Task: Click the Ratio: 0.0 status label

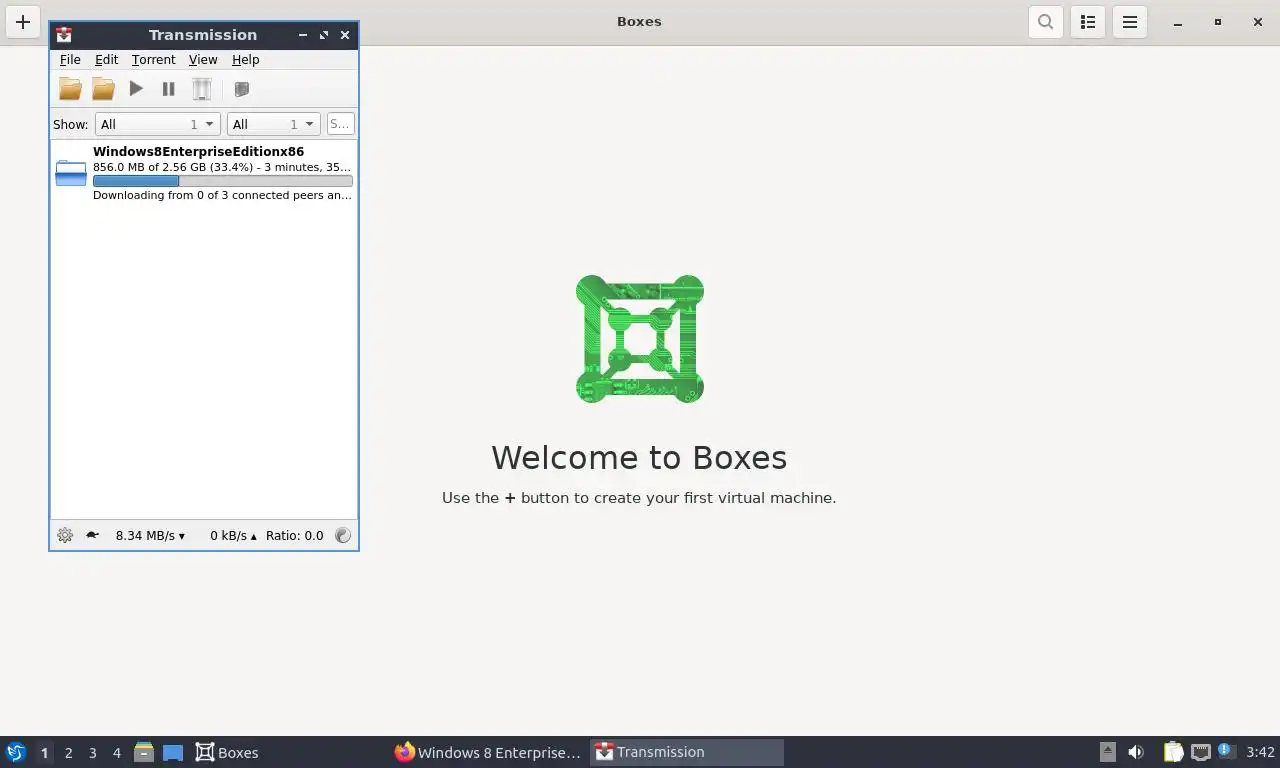Action: (295, 536)
